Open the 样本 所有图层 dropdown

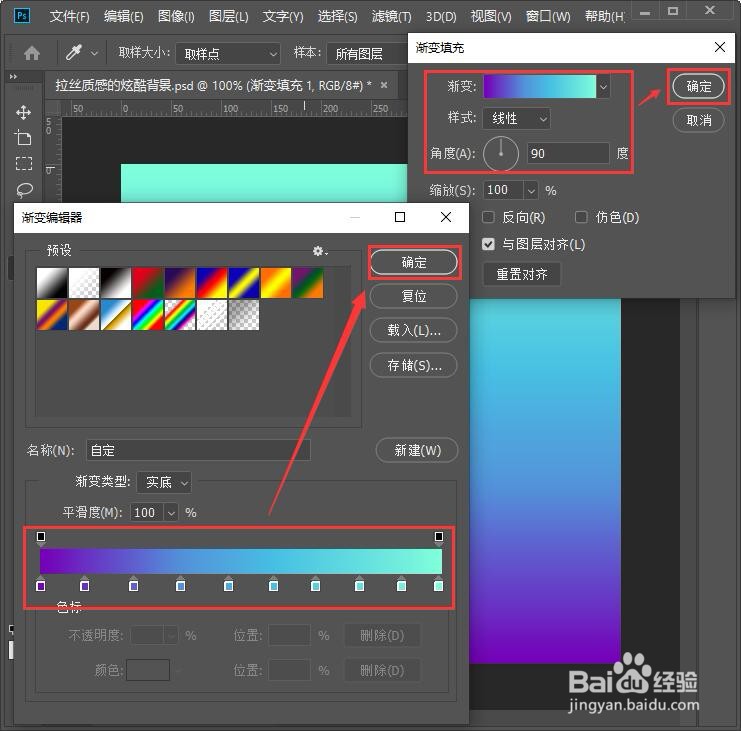pyautogui.click(x=367, y=53)
